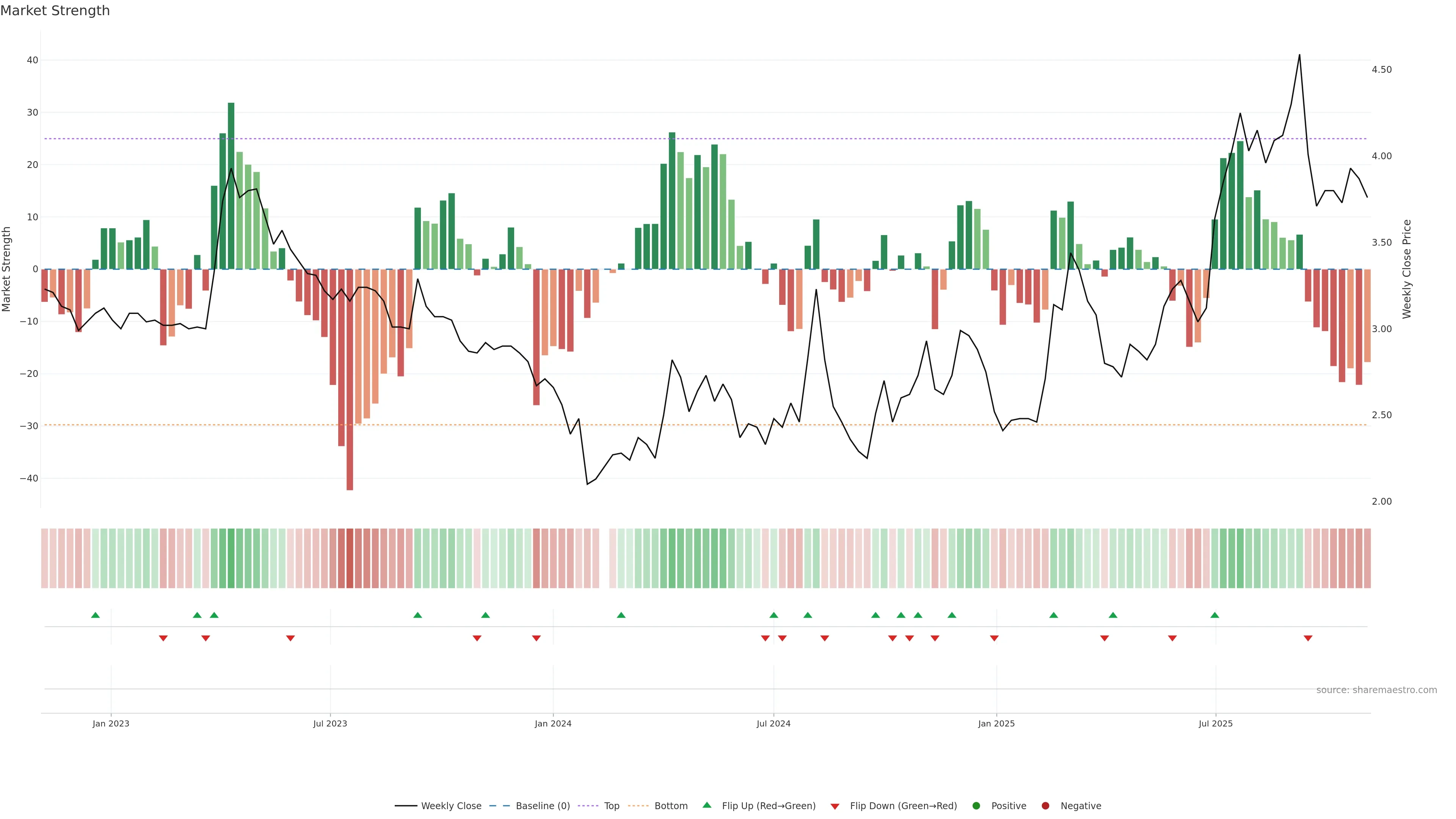Click the first red flip-down triangle marker
This screenshot has height=819, width=1456.
[x=163, y=638]
